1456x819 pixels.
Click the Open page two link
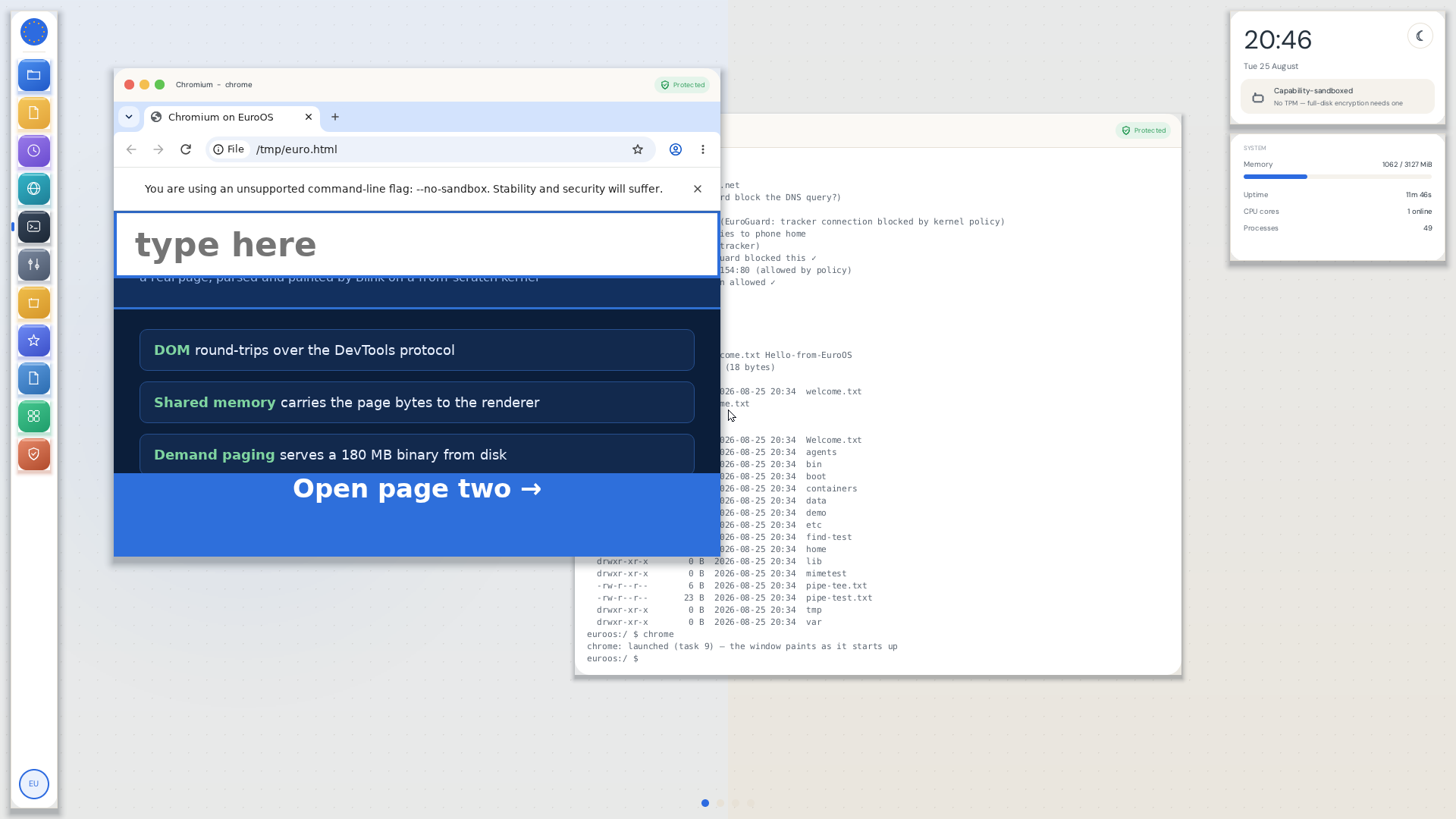click(x=417, y=488)
